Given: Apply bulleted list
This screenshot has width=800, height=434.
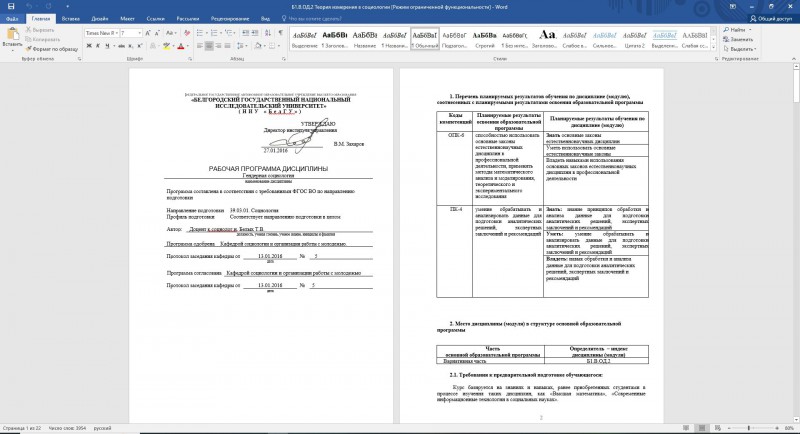Looking at the screenshot, I should (x=202, y=33).
